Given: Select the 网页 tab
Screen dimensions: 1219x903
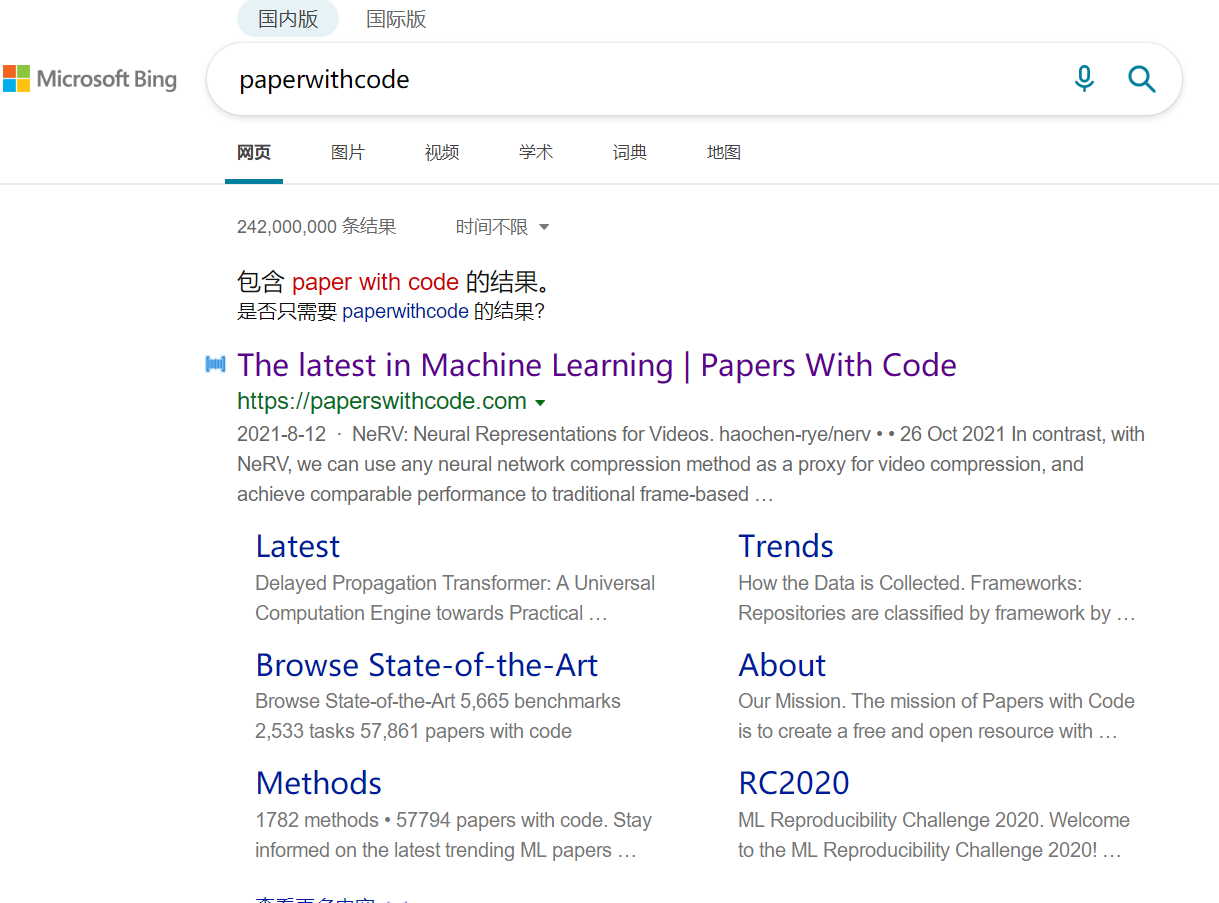Looking at the screenshot, I should (x=254, y=153).
